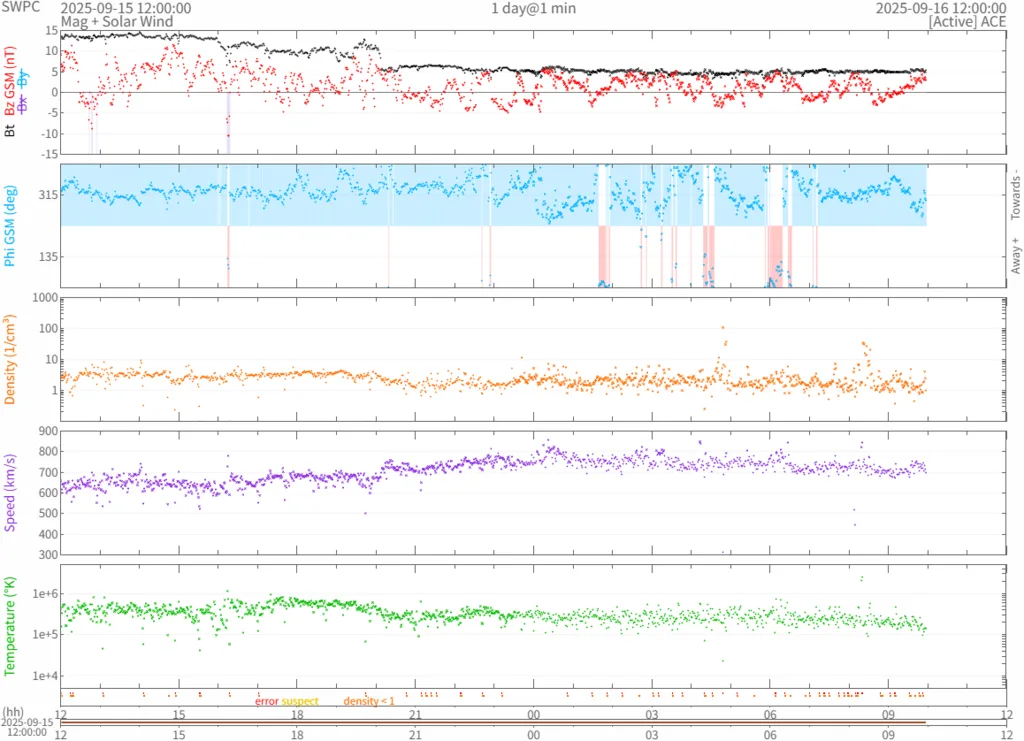Click the start time 2025-09-15 12:00:00 at top left
1024x741 pixels.
click(125, 8)
